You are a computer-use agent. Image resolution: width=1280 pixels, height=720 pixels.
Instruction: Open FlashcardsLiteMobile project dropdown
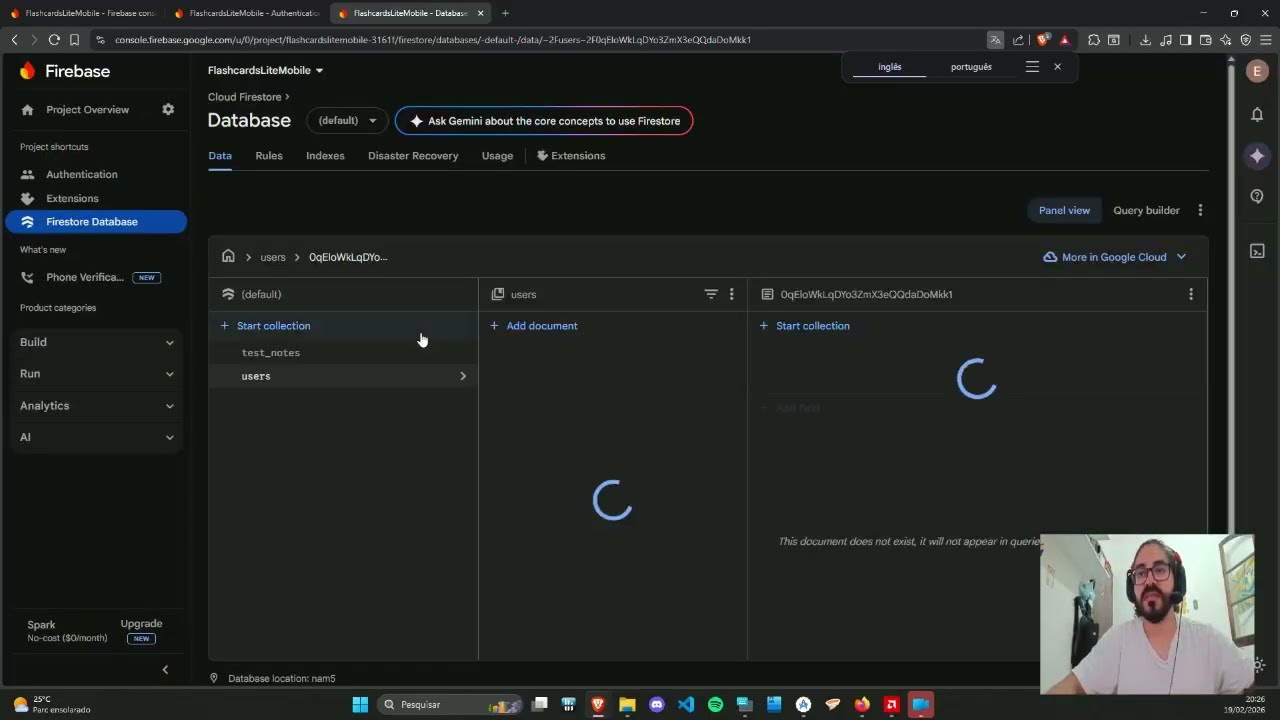pyautogui.click(x=265, y=70)
